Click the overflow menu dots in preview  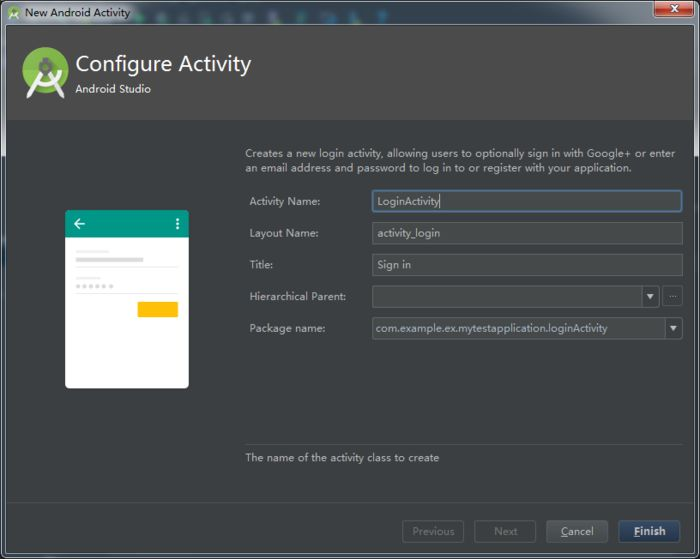coord(177,224)
